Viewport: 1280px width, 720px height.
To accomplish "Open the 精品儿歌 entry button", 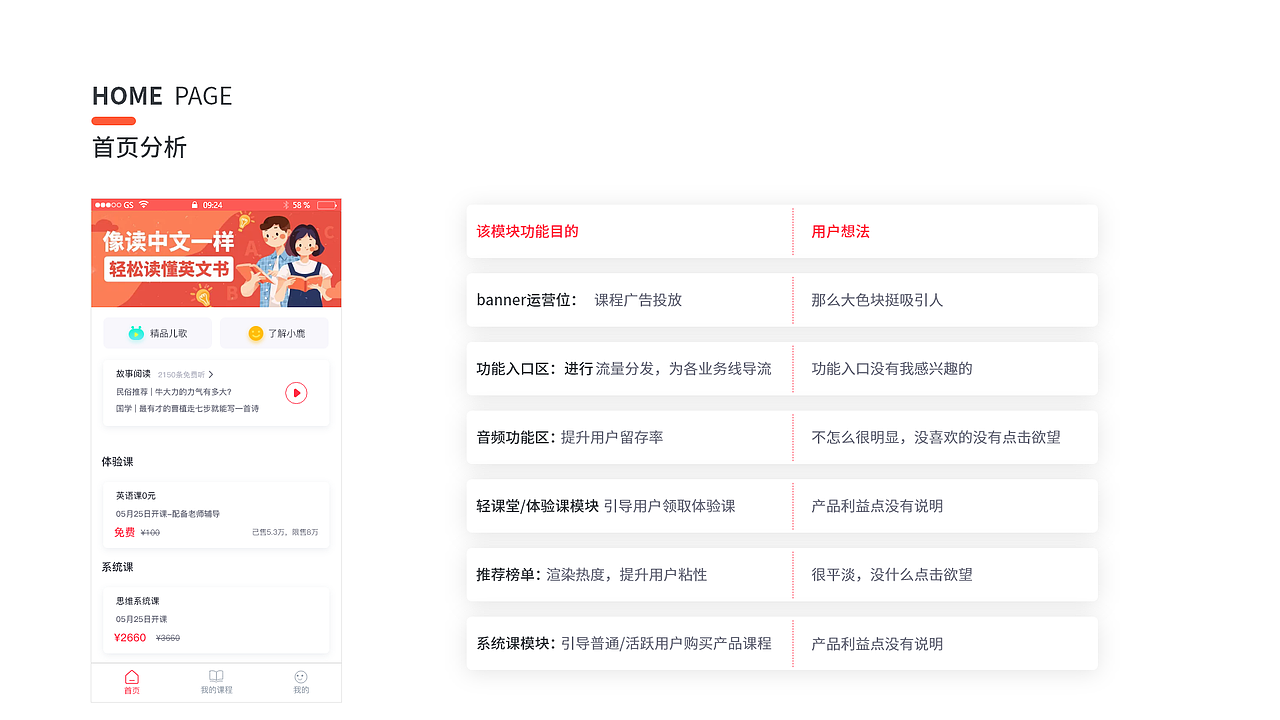I will 158,333.
